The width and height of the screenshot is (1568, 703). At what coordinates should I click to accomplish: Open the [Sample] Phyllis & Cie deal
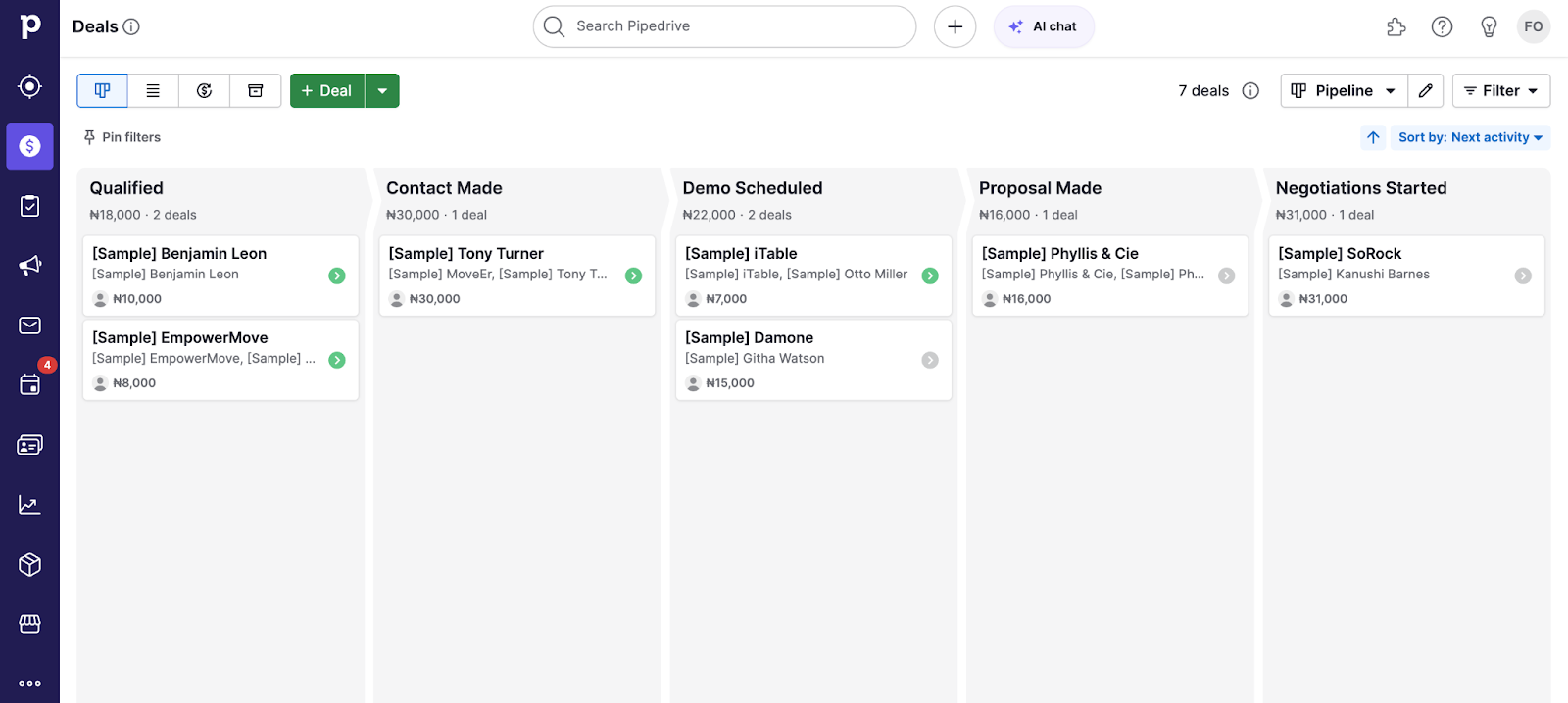[1110, 276]
